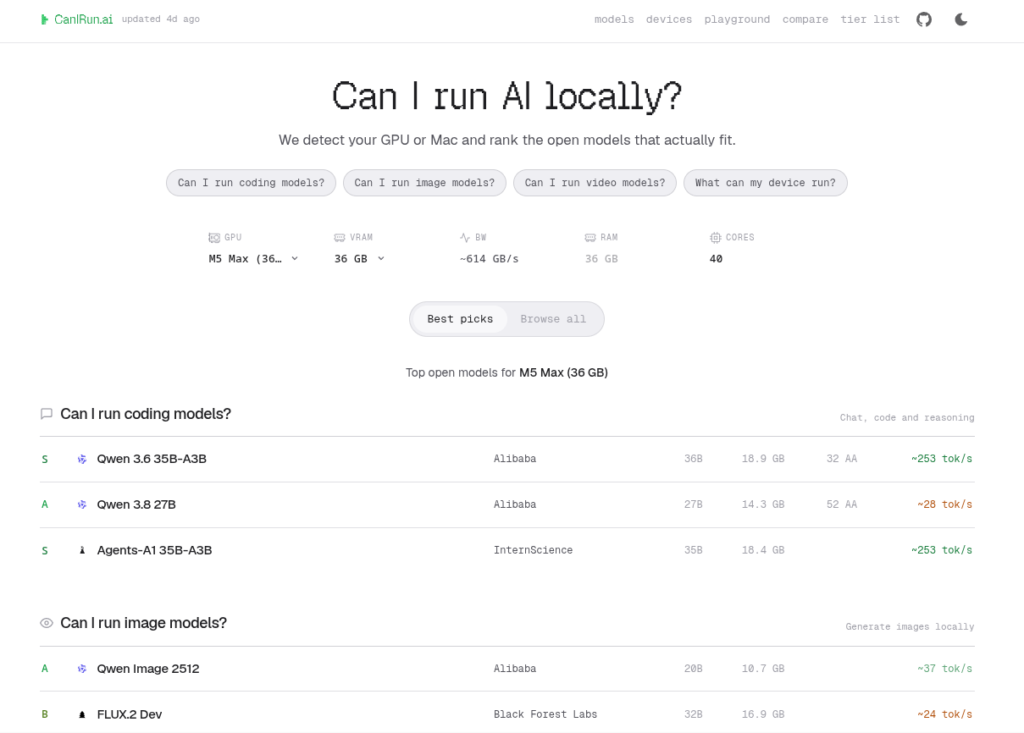Click Qwen logo icon for Qwen Image 2512
Screen dimensions: 1024x733
pos(82,669)
